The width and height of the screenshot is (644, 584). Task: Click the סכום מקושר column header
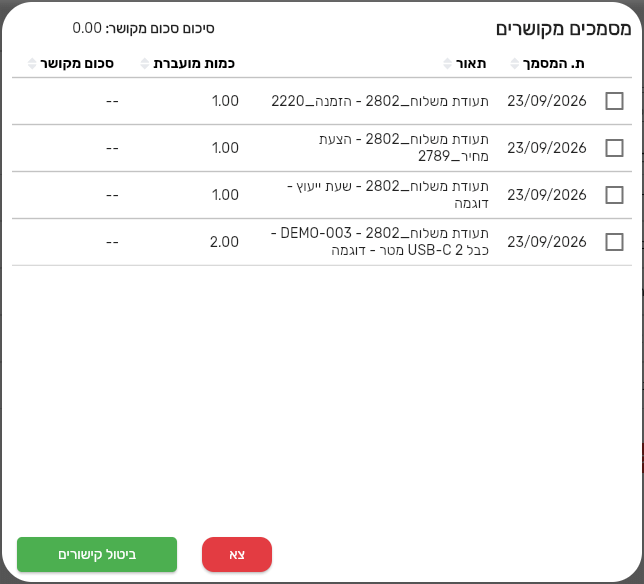tap(77, 64)
